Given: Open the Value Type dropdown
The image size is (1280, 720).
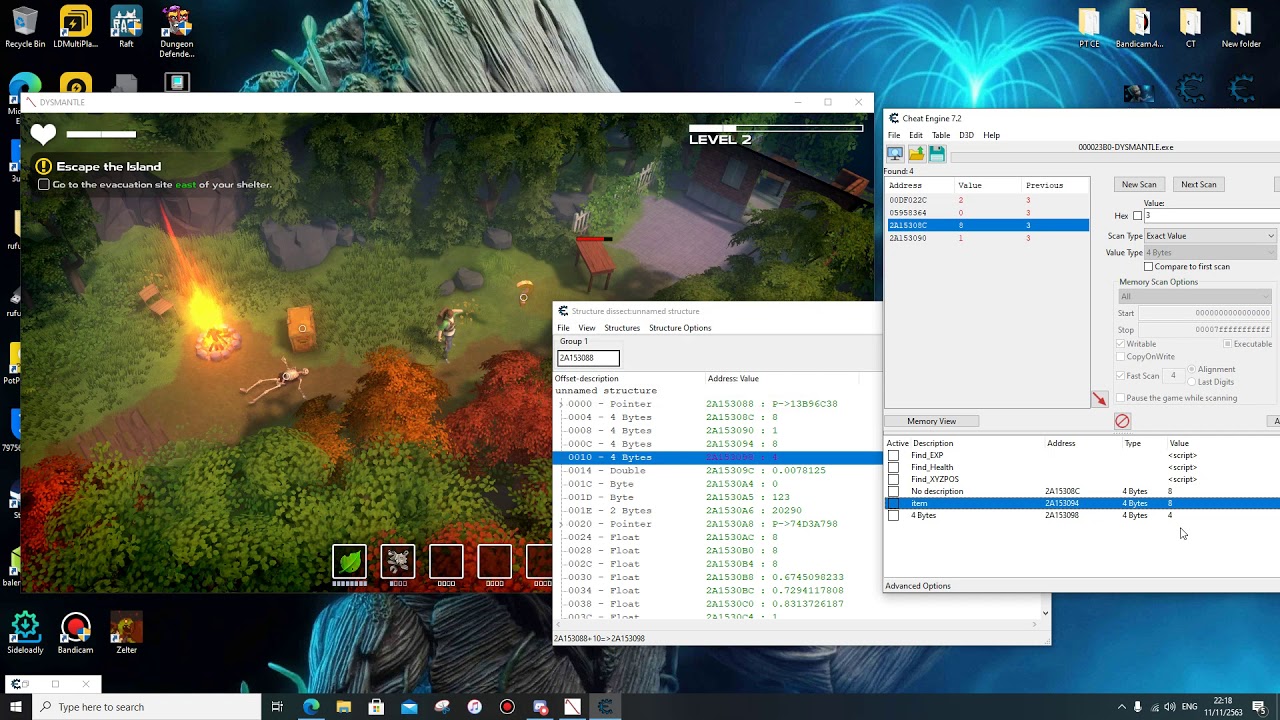Looking at the screenshot, I should coord(1210,253).
